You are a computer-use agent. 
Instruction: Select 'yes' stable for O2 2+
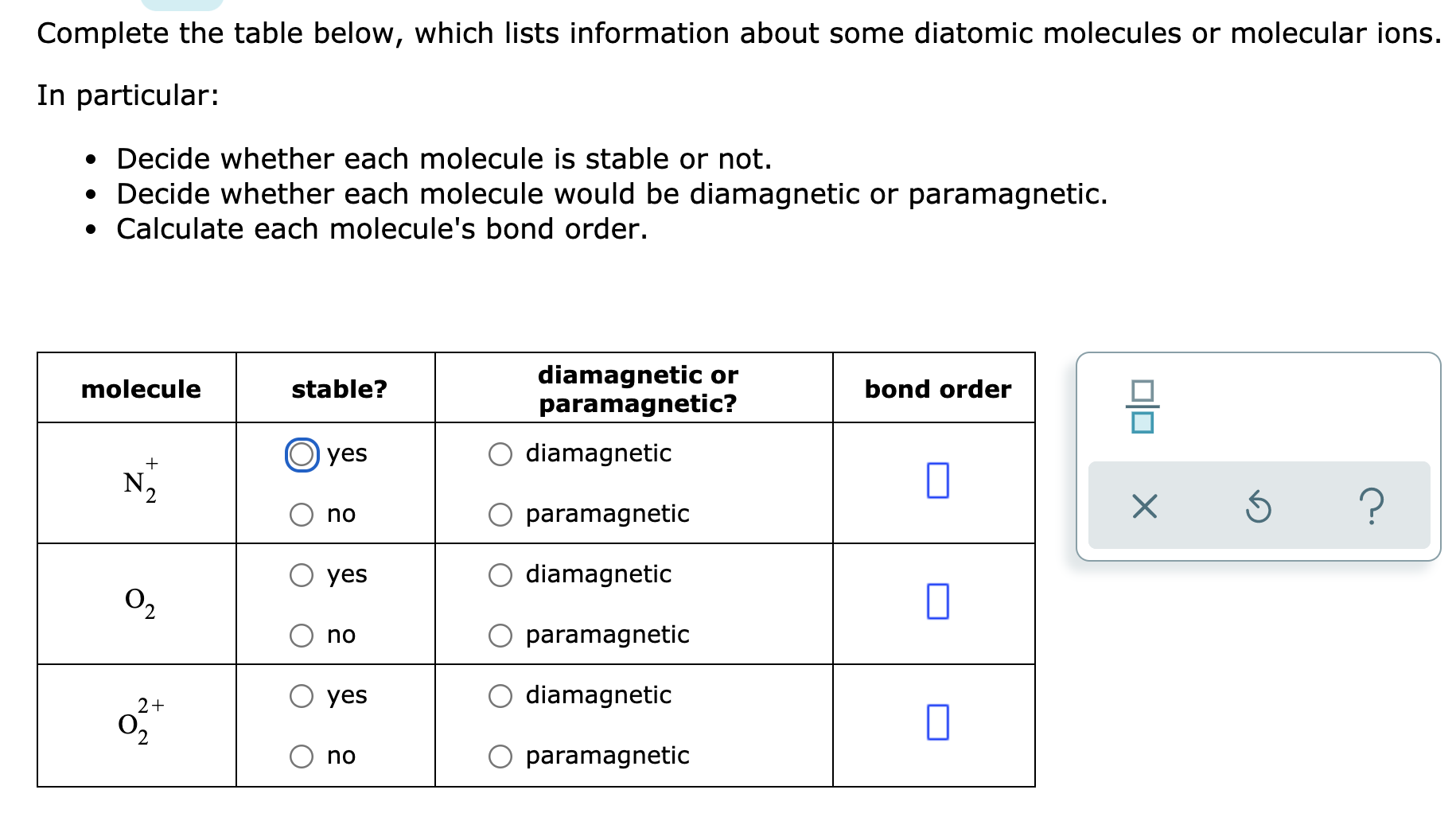(x=301, y=696)
